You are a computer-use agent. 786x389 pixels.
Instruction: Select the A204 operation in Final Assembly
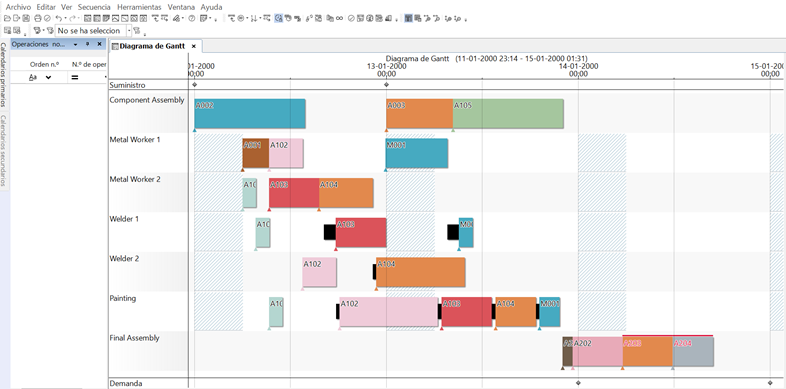693,351
